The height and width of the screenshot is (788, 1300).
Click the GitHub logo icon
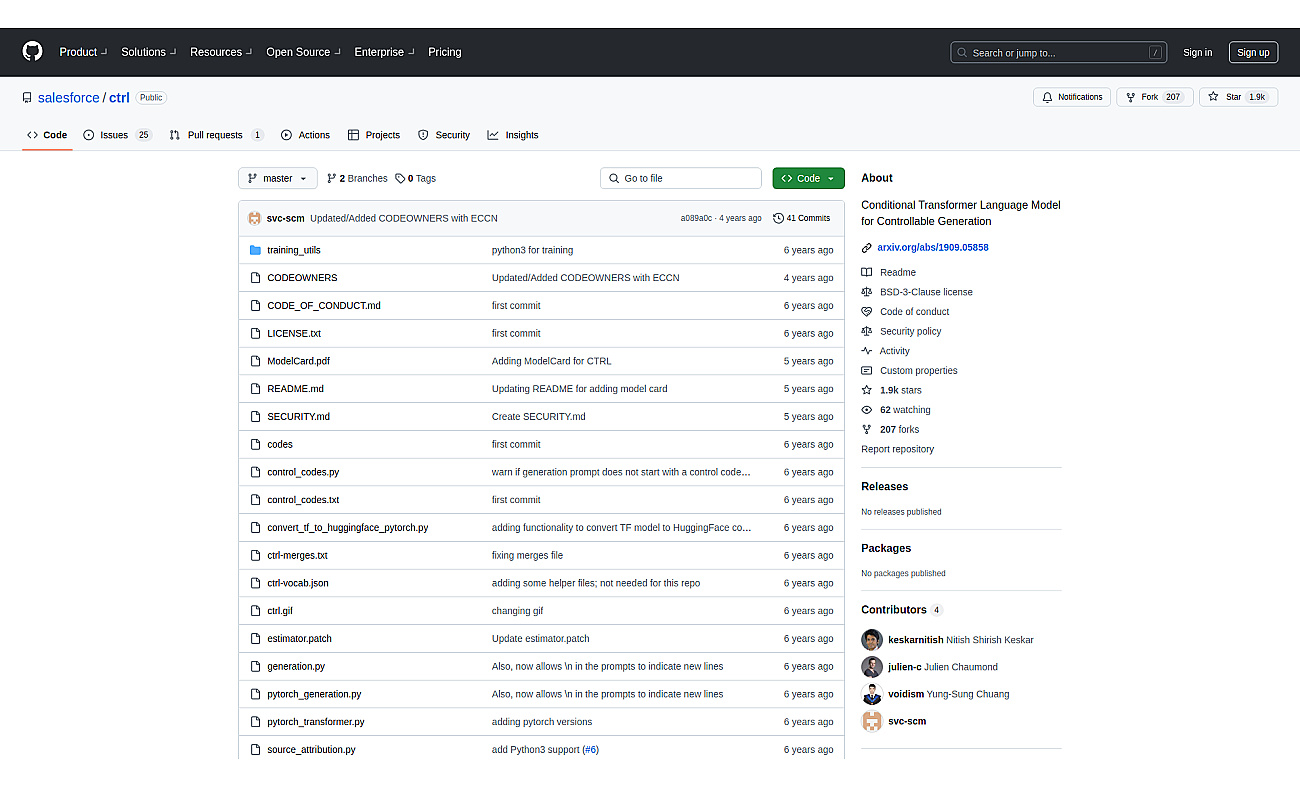tap(33, 52)
